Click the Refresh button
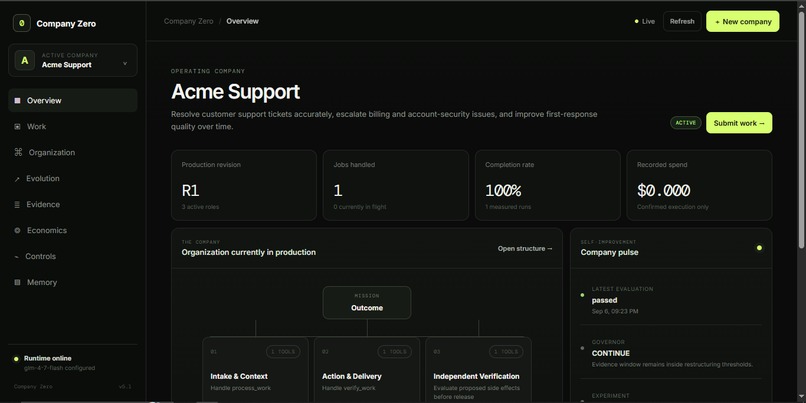The image size is (806, 403). click(682, 22)
